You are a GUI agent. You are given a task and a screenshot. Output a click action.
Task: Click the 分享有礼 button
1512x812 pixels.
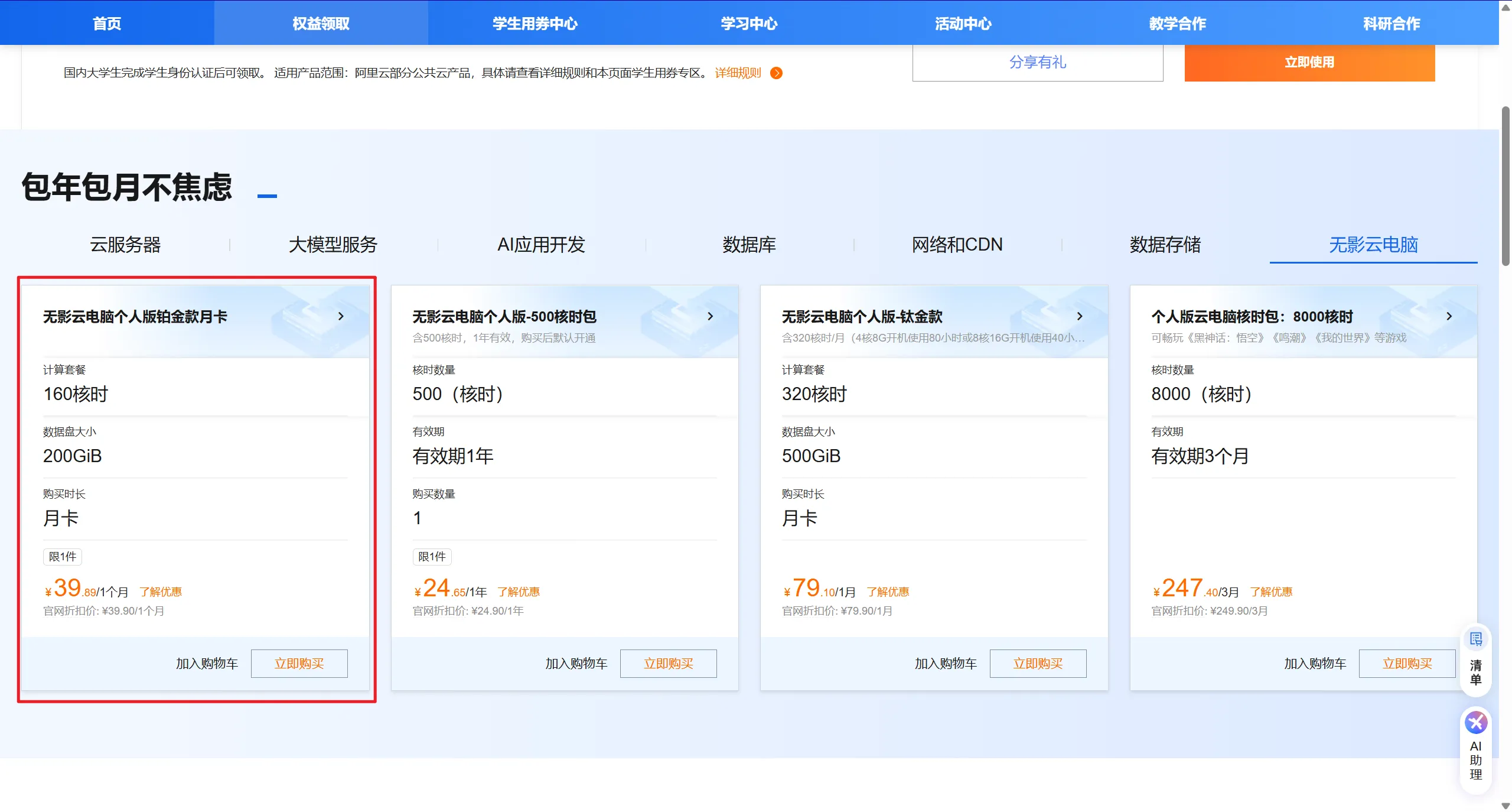click(x=1037, y=62)
